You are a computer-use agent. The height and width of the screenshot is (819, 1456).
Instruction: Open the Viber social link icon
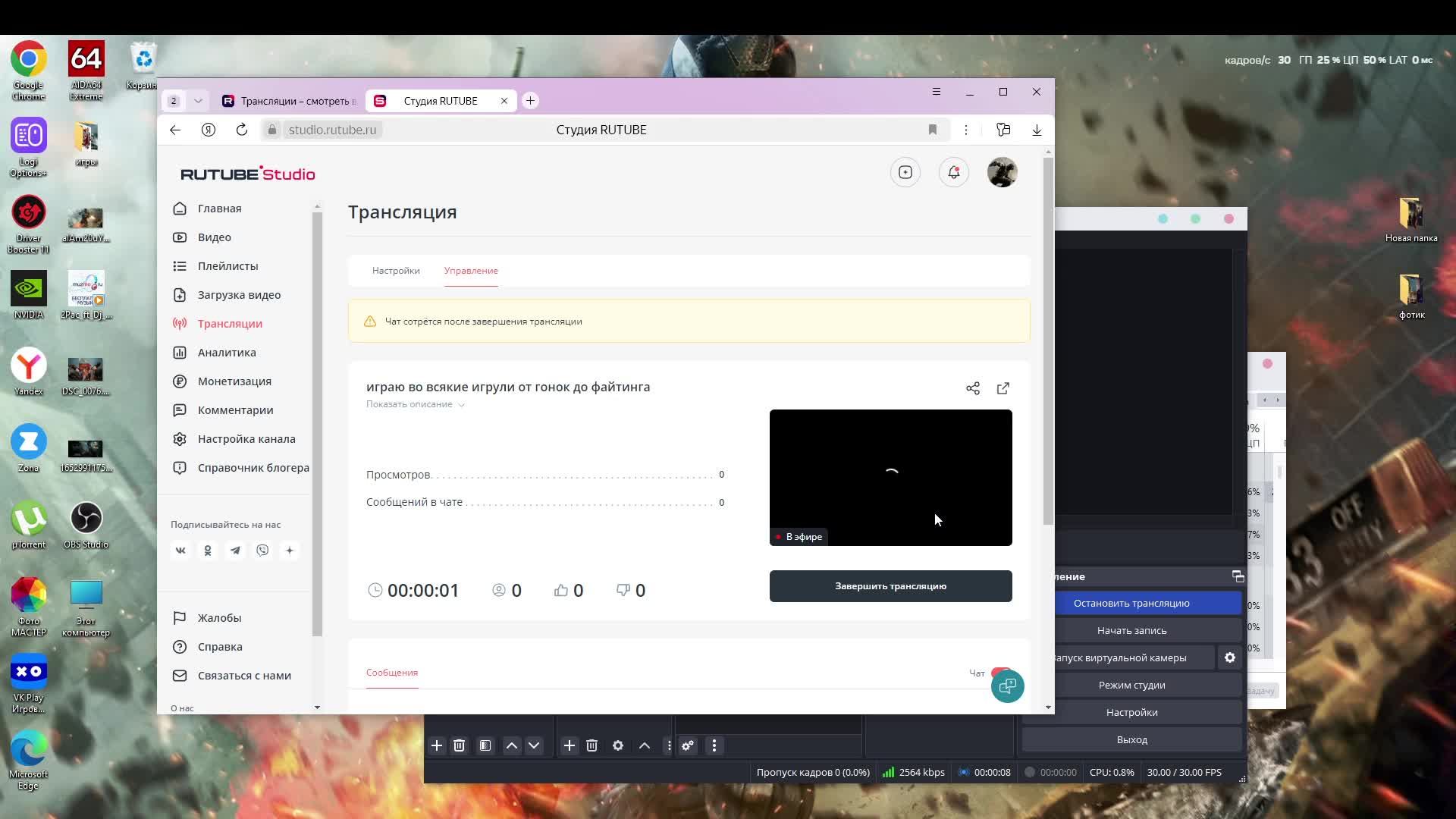point(262,551)
